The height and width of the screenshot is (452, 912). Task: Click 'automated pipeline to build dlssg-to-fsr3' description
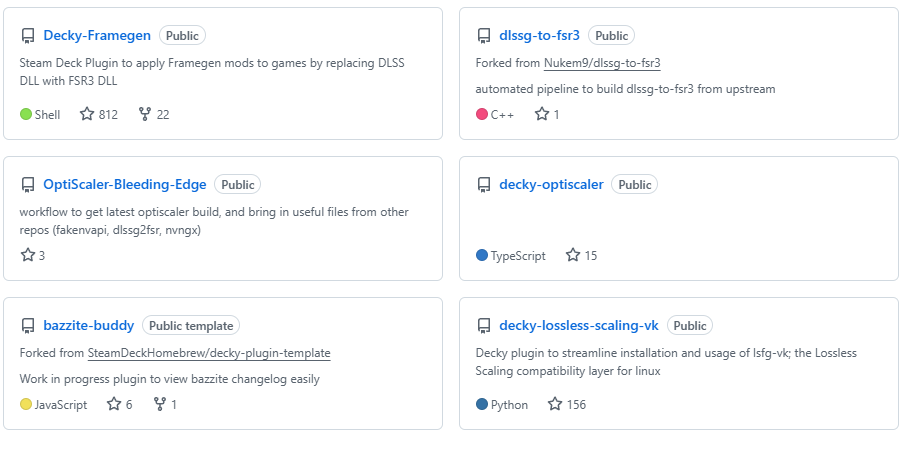click(625, 89)
